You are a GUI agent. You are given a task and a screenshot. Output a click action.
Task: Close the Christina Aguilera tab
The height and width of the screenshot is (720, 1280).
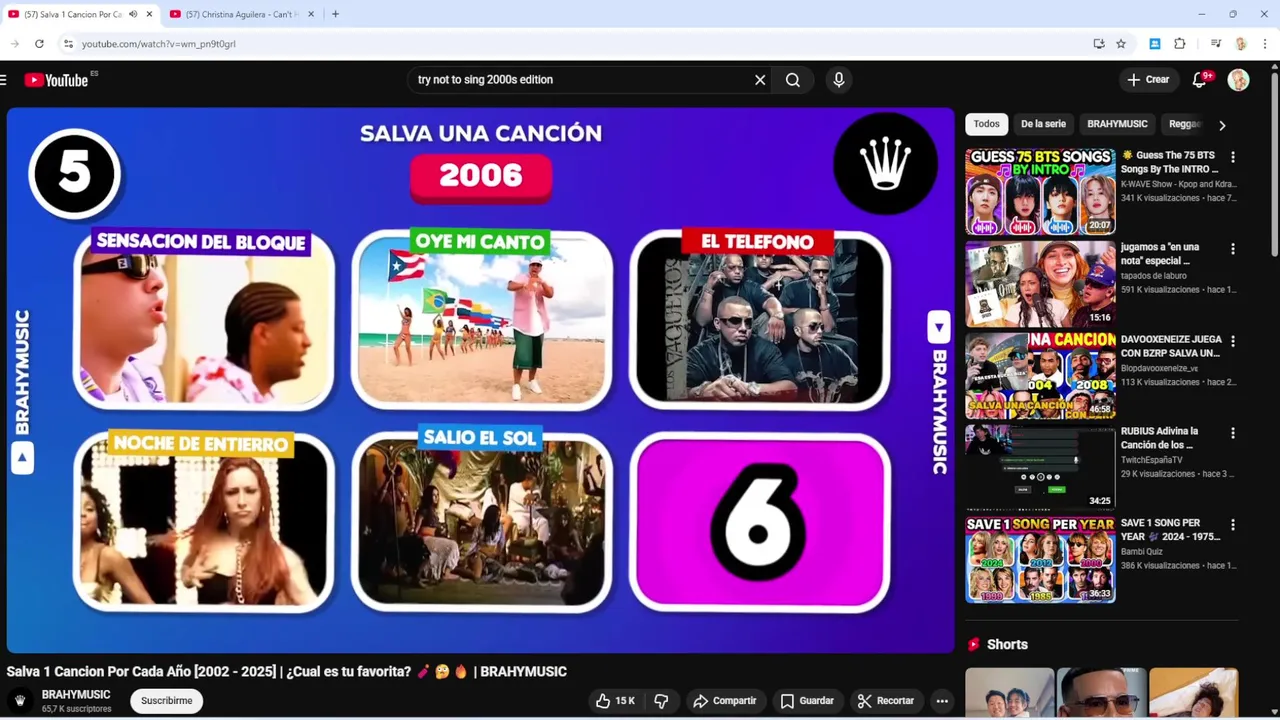pos(311,14)
